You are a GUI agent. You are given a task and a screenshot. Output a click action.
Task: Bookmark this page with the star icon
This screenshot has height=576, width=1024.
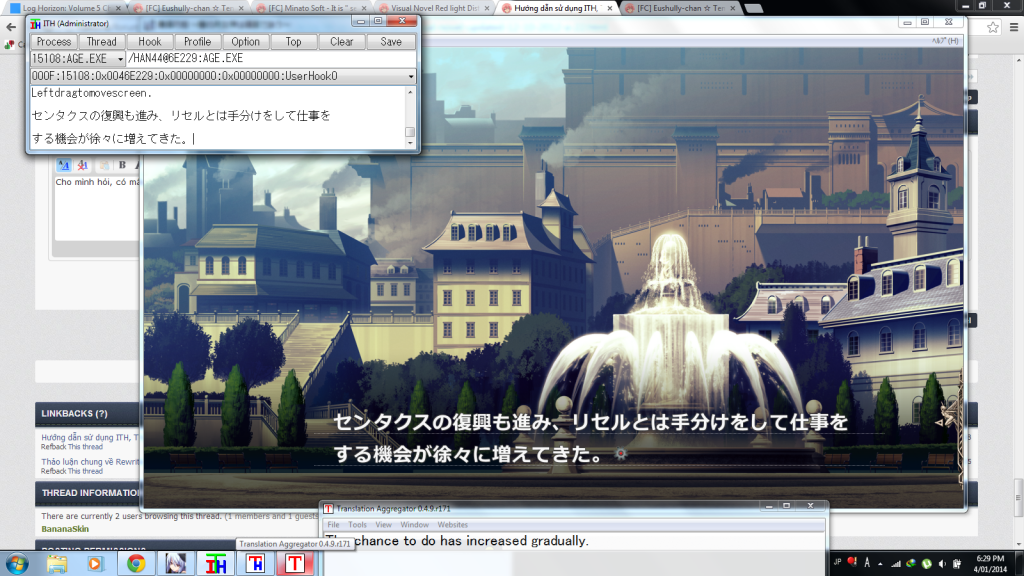click(993, 27)
